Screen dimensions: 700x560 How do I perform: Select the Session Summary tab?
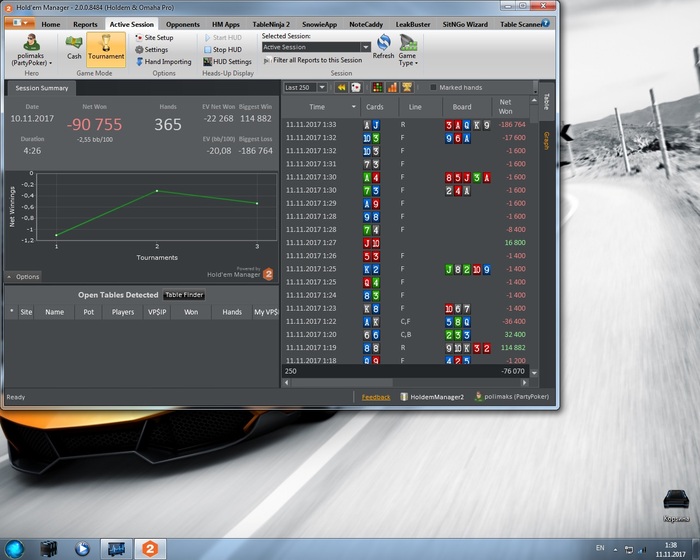tap(42, 88)
